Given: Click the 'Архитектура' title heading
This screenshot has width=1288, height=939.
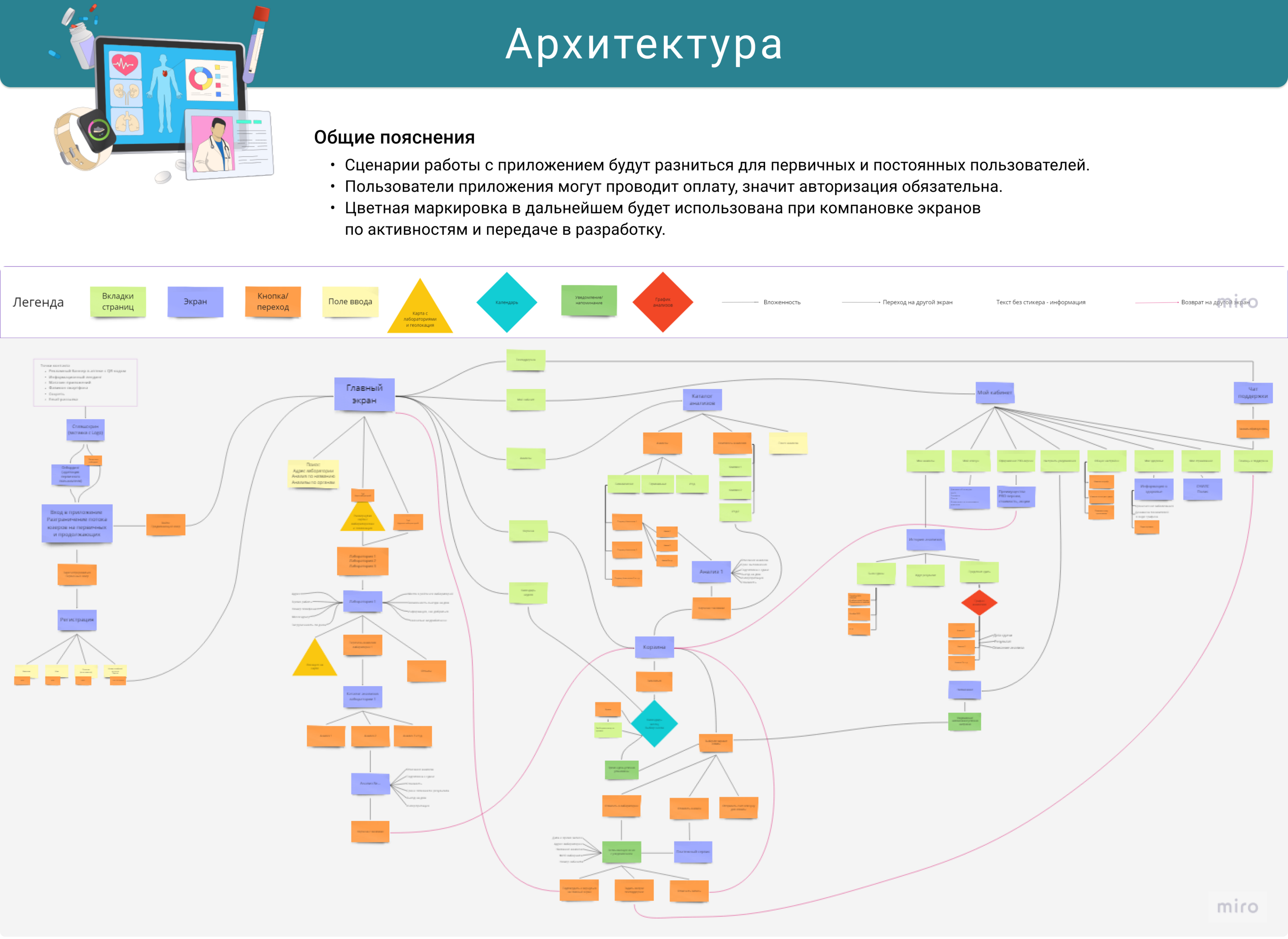Looking at the screenshot, I should pyautogui.click(x=644, y=44).
